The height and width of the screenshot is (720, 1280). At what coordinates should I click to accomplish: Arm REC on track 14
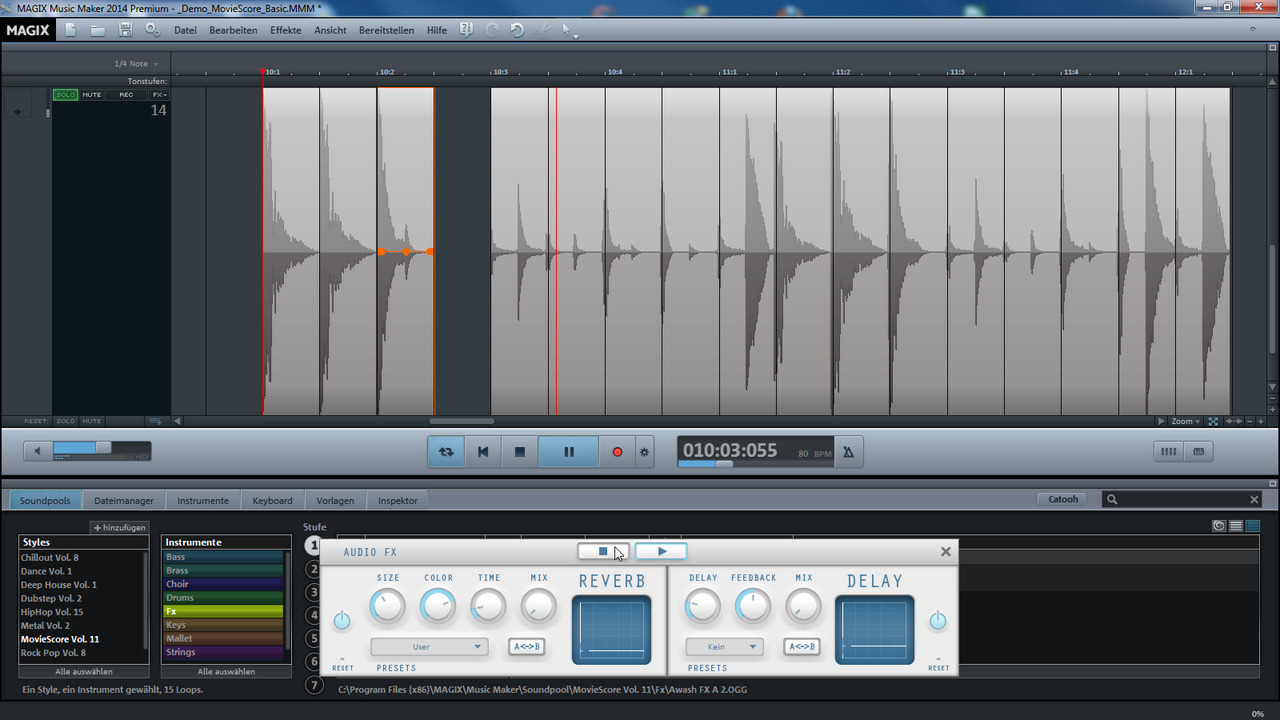[126, 95]
